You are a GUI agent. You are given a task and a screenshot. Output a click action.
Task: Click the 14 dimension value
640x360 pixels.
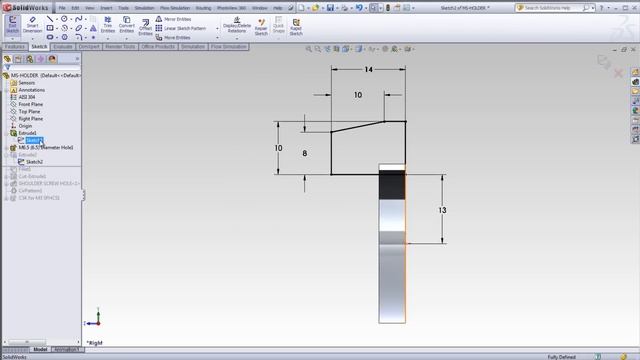[369, 69]
